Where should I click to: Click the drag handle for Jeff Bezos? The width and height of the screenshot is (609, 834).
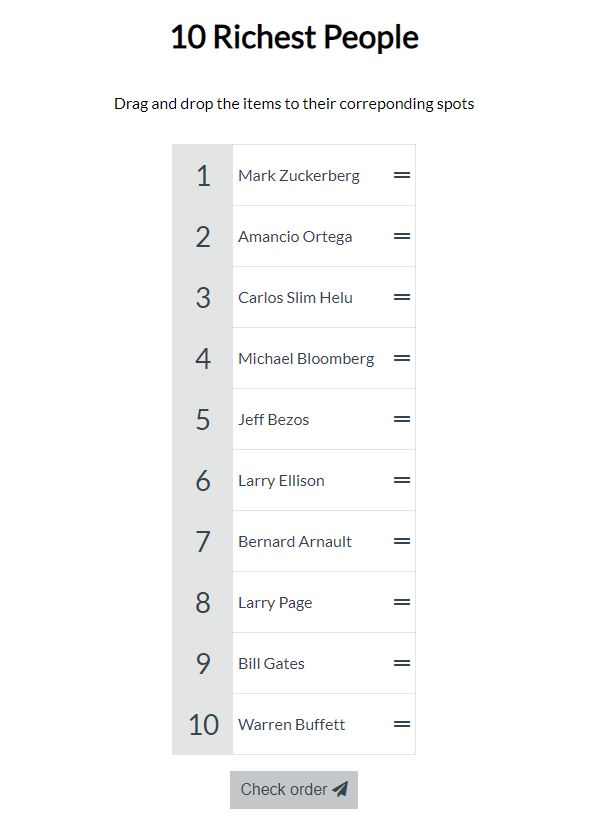pyautogui.click(x=402, y=419)
